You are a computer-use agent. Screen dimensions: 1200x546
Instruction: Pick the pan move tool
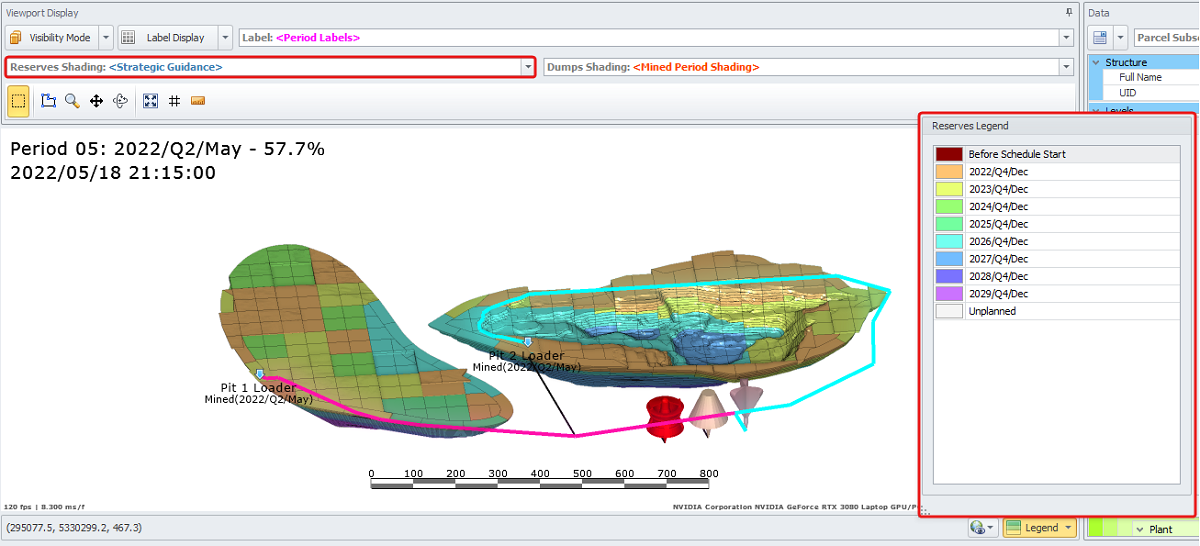click(97, 101)
